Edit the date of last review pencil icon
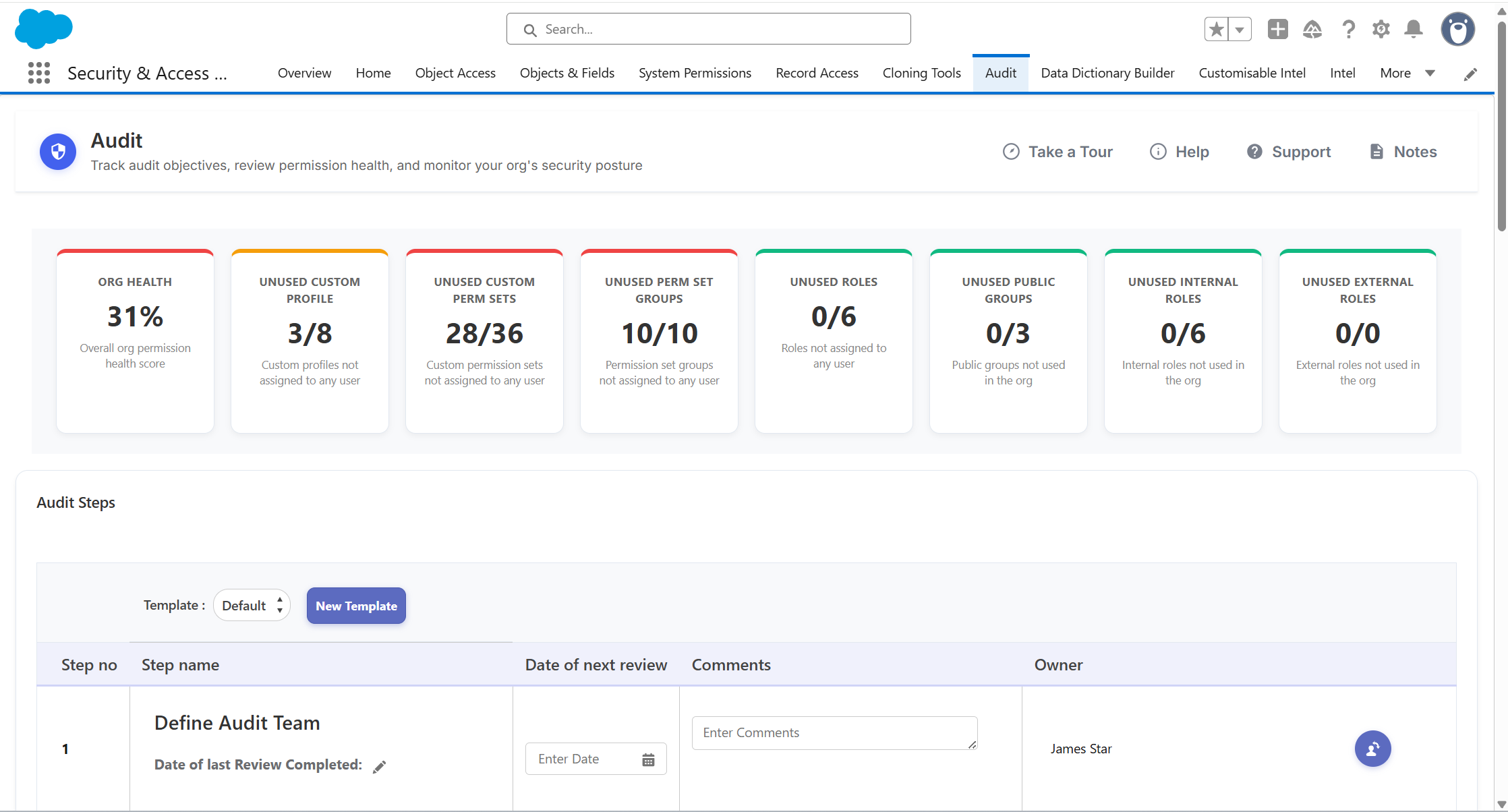Image resolution: width=1508 pixels, height=812 pixels. (x=379, y=766)
